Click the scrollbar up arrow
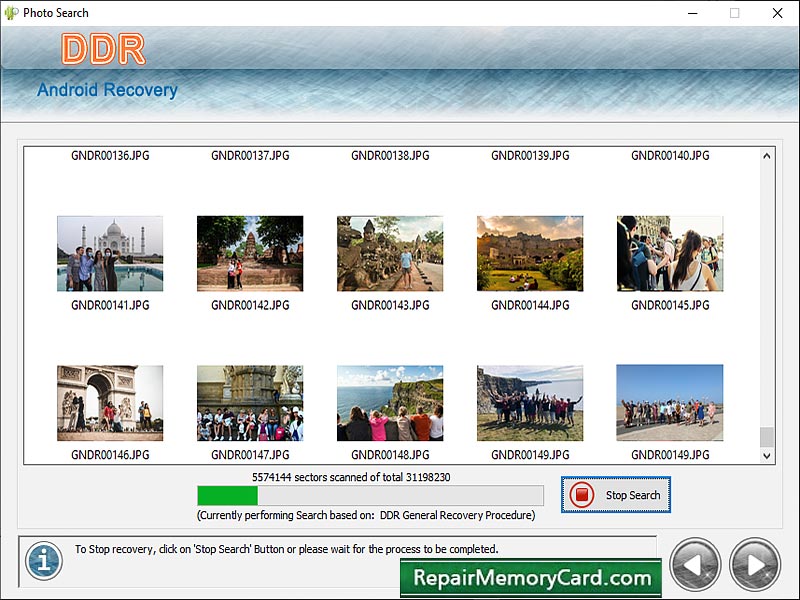The height and width of the screenshot is (600, 800). coord(765,155)
